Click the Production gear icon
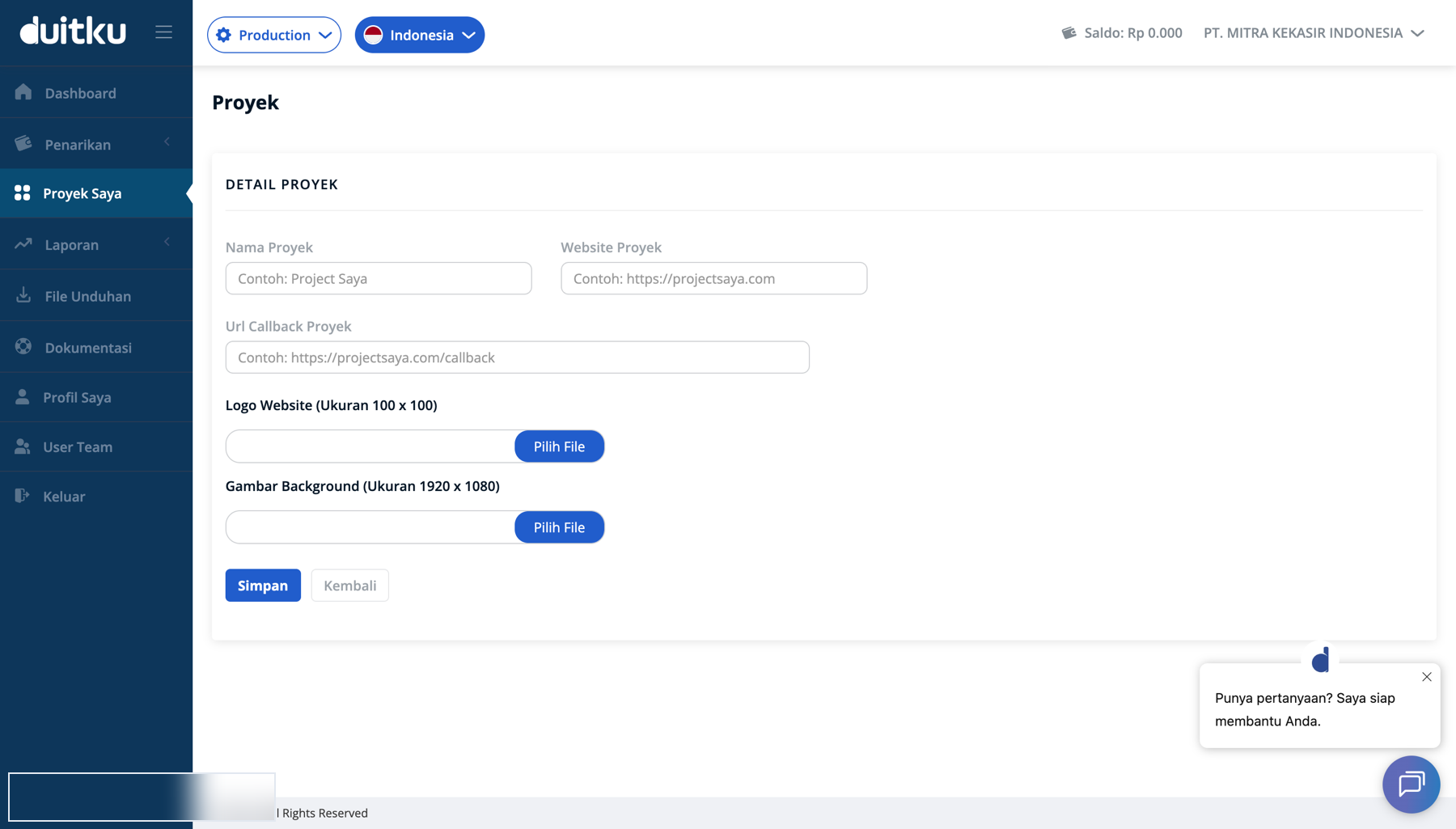Image resolution: width=1456 pixels, height=829 pixels. tap(224, 35)
